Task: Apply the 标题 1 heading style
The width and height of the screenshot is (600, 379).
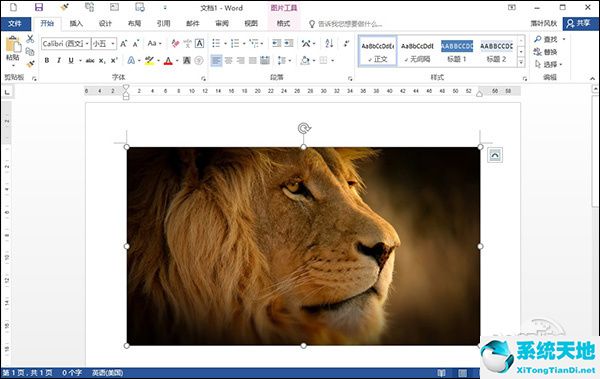Action: [x=457, y=51]
